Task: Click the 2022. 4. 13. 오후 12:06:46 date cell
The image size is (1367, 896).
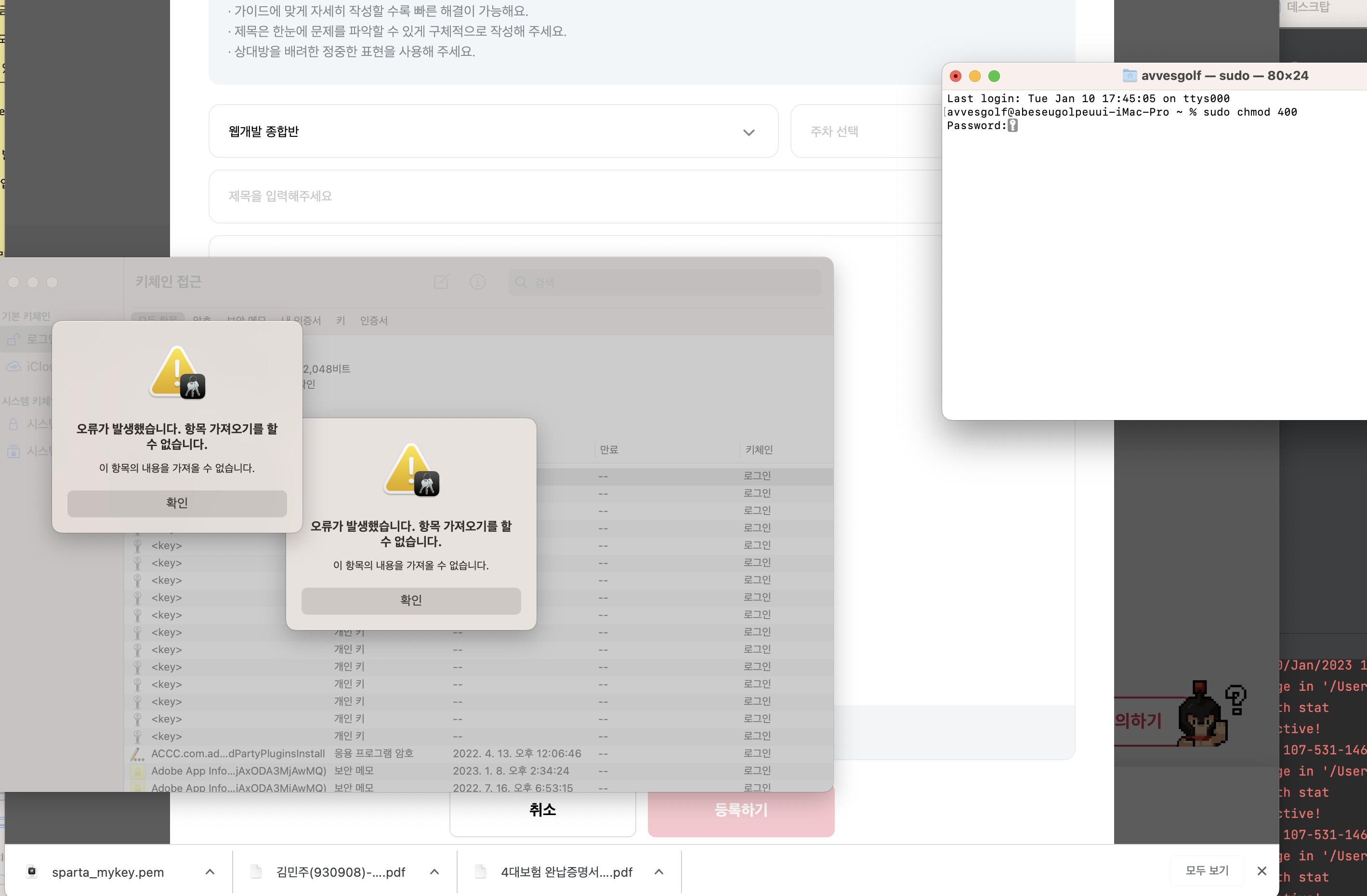Action: point(517,753)
